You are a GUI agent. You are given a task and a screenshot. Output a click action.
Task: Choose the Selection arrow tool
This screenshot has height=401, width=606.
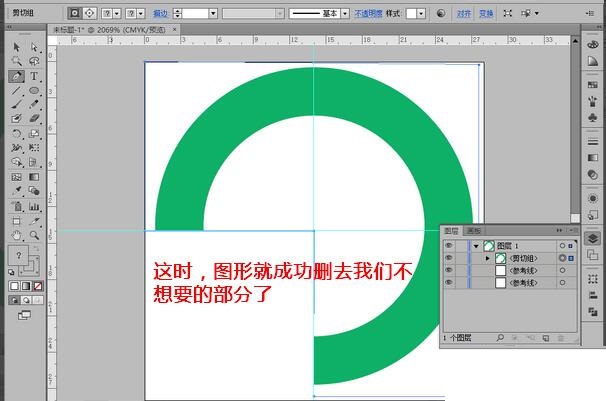[16, 47]
